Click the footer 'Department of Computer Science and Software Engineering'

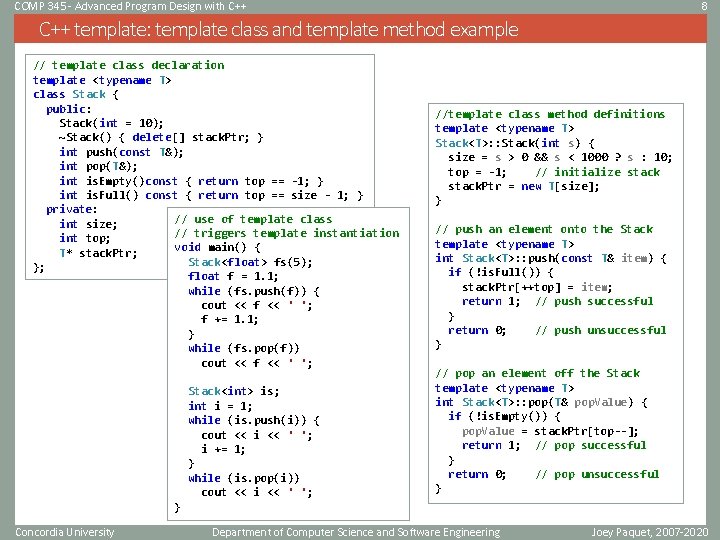pos(356,532)
